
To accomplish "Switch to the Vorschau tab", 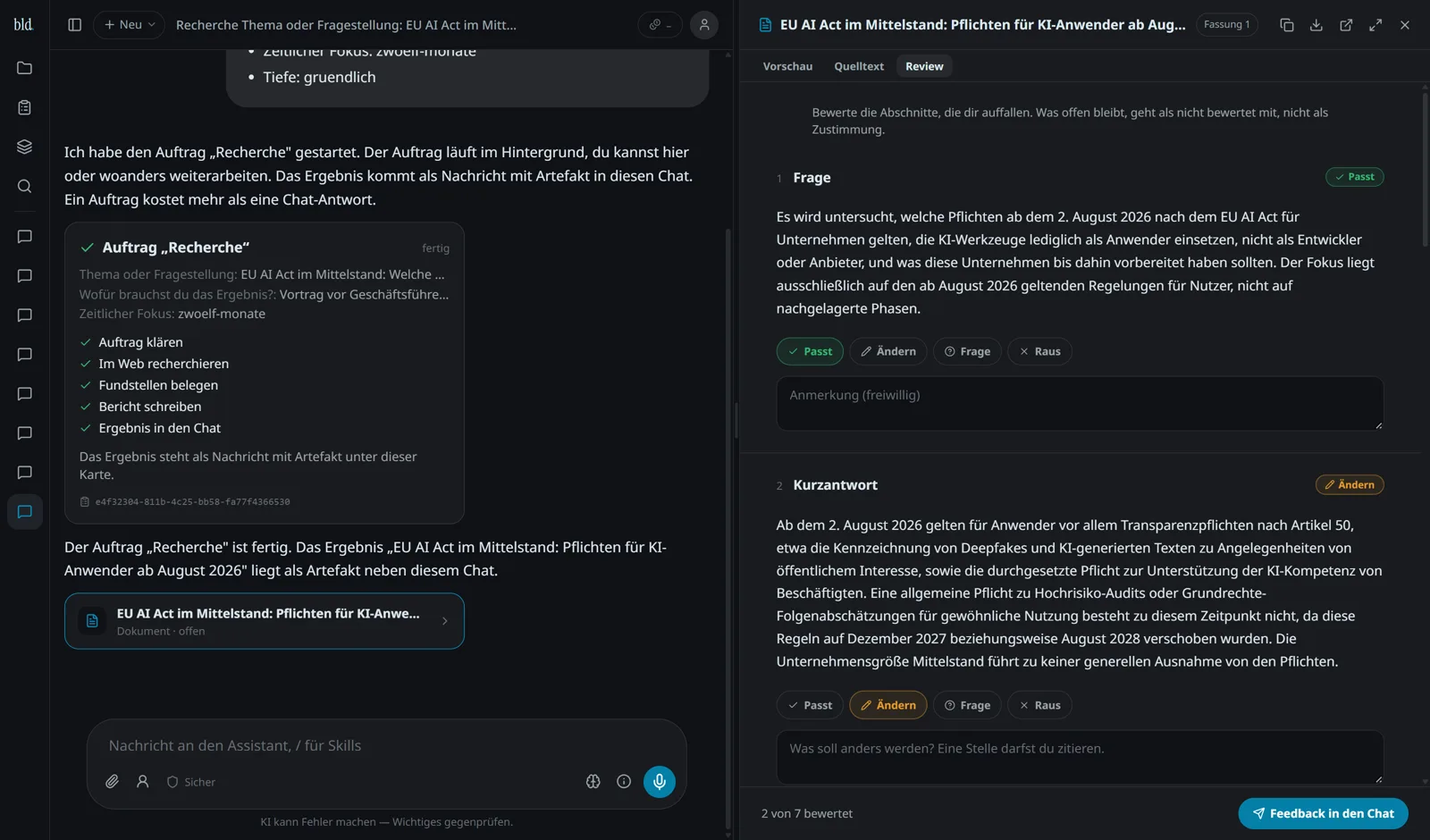I will [x=787, y=66].
